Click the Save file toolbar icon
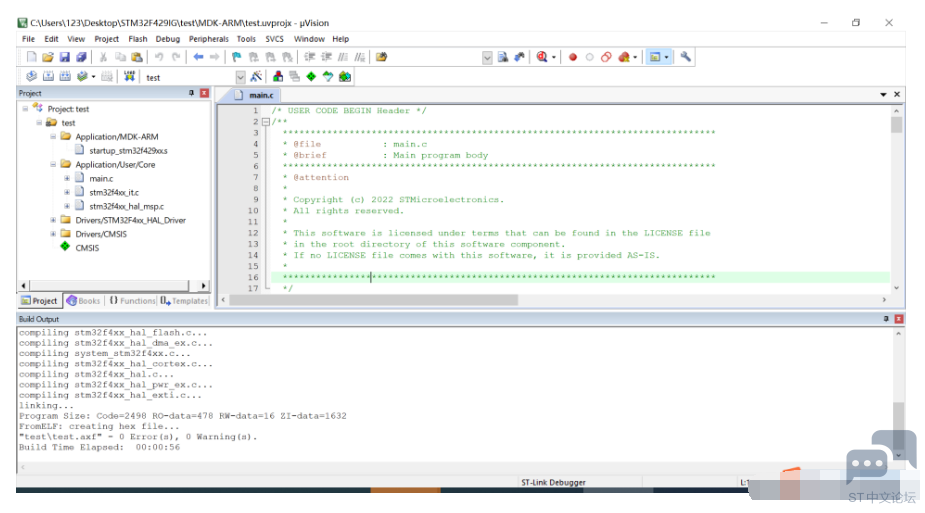This screenshot has height=513, width=925. coord(64,57)
